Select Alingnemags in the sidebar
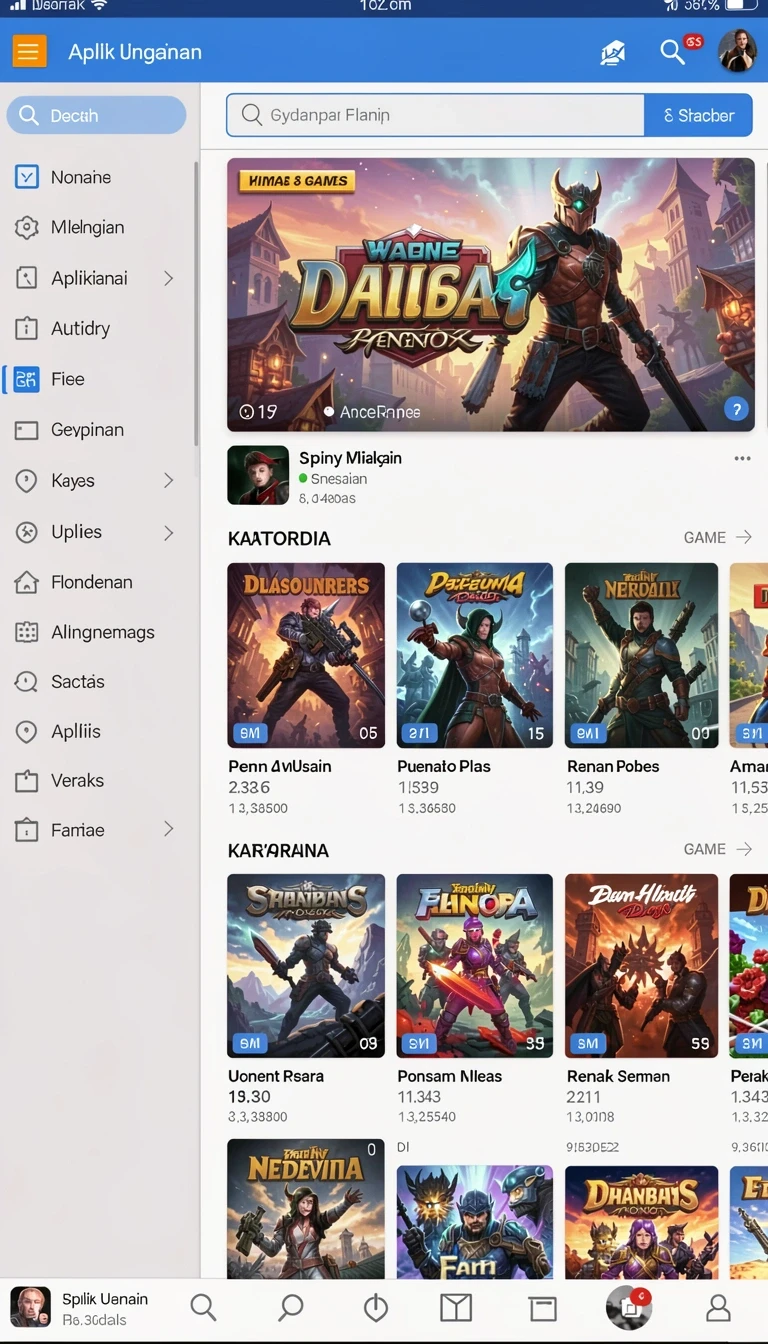 (98, 632)
